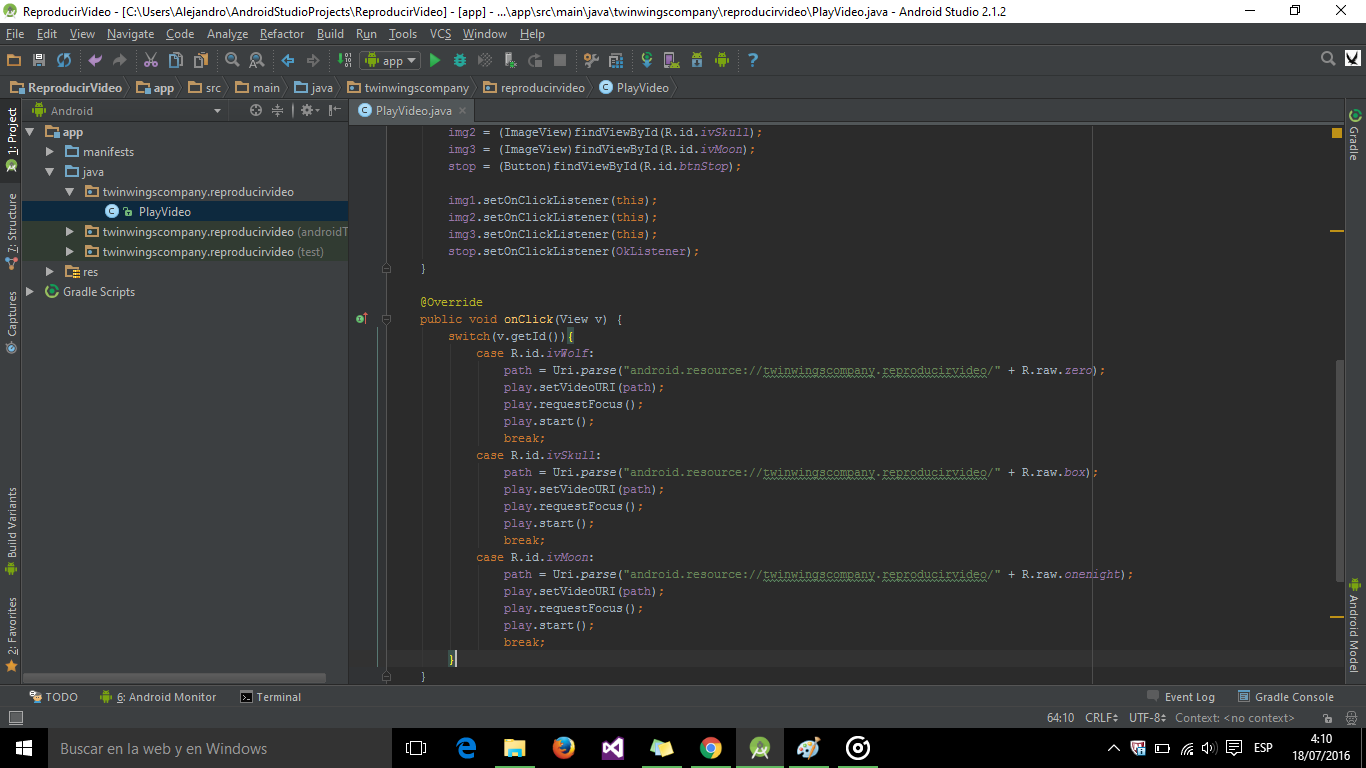This screenshot has height=768, width=1366.
Task: Expand the manifests folder
Action: click(x=50, y=152)
